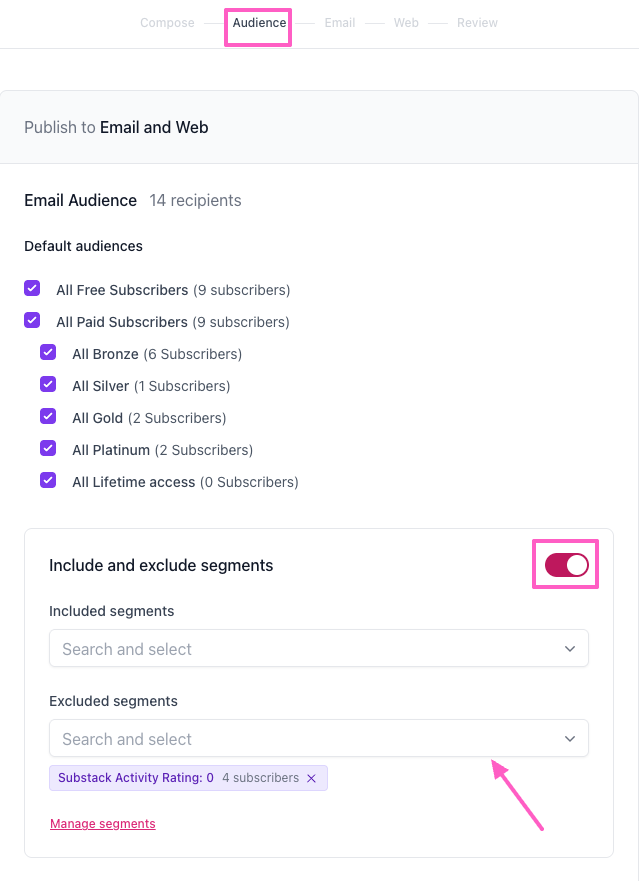Untick the All Platinum checkbox
The image size is (639, 881).
click(48, 448)
